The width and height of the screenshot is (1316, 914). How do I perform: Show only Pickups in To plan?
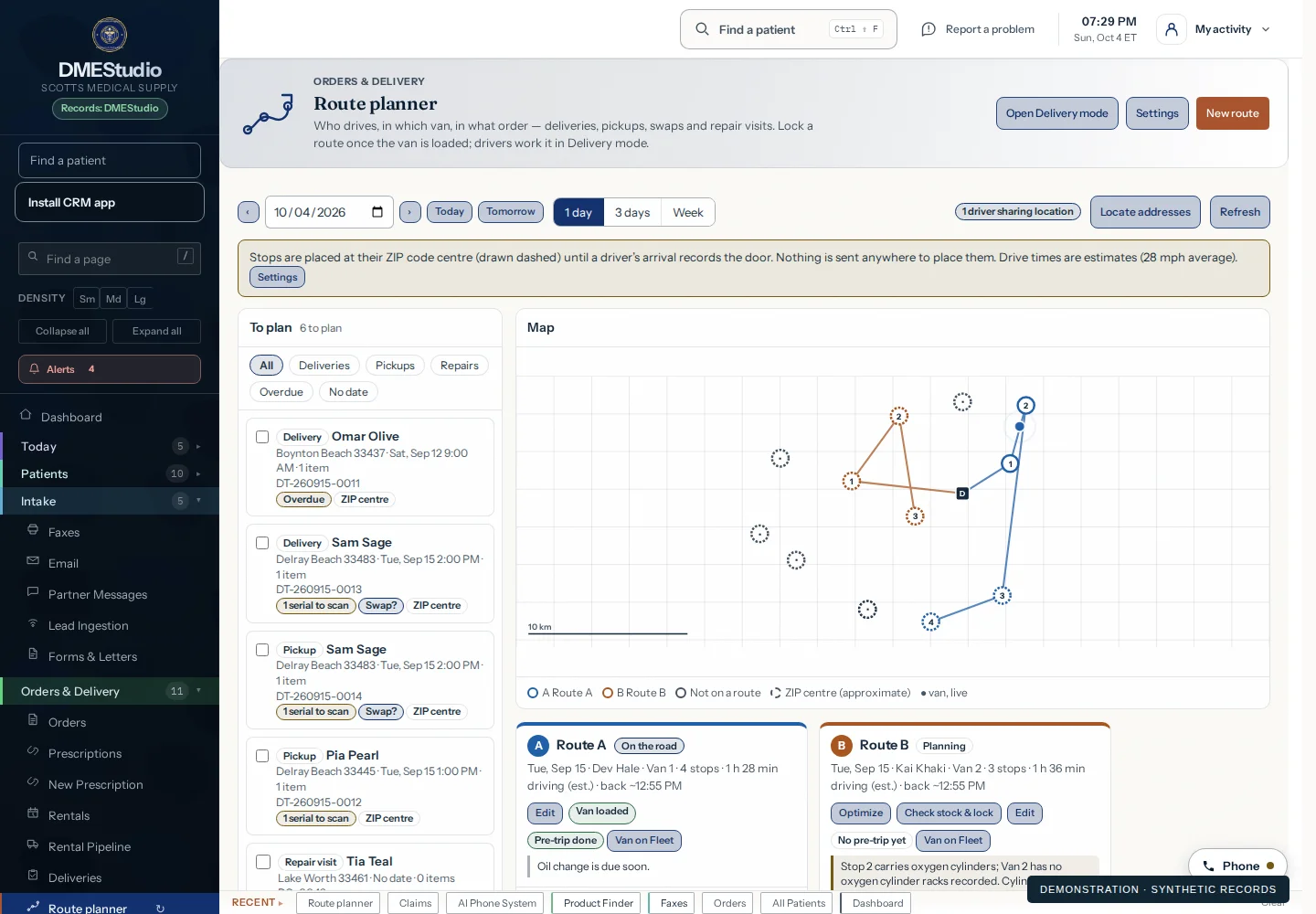[395, 366]
